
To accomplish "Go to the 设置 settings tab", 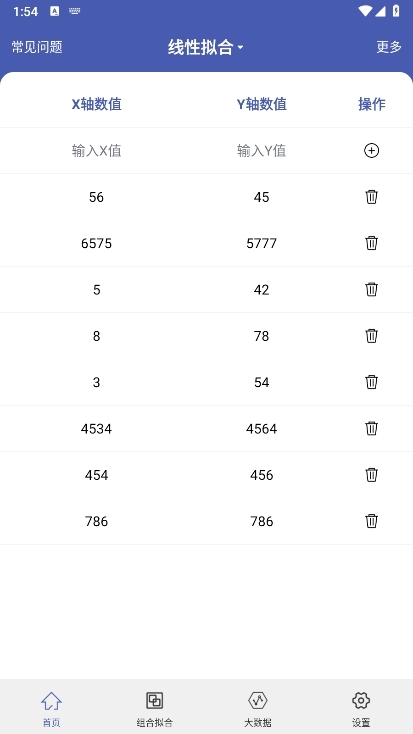I will pyautogui.click(x=361, y=709).
